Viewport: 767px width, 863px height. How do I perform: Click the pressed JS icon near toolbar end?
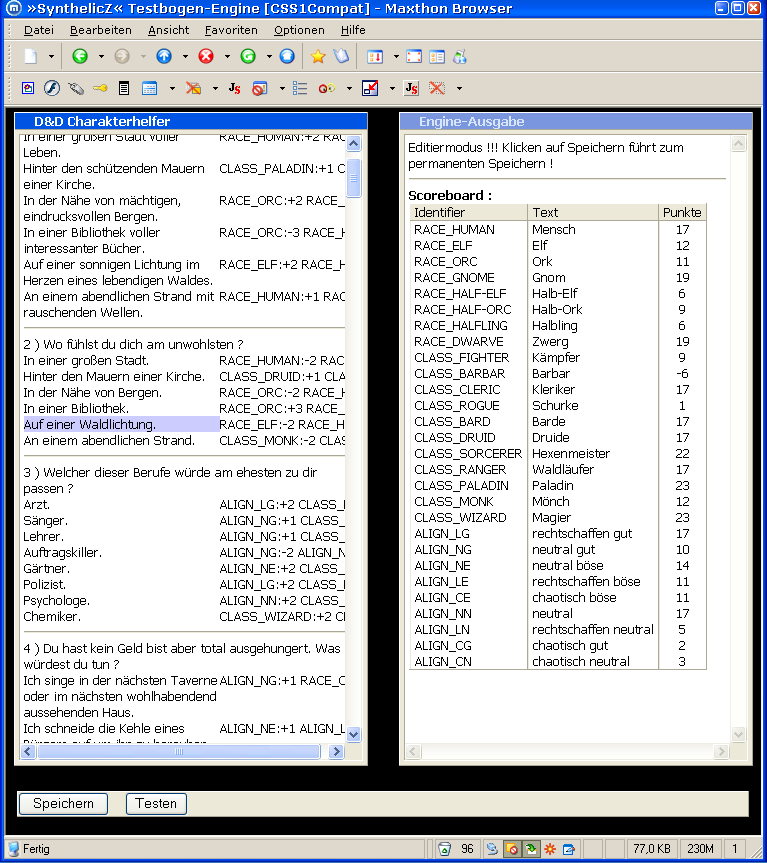click(412, 88)
